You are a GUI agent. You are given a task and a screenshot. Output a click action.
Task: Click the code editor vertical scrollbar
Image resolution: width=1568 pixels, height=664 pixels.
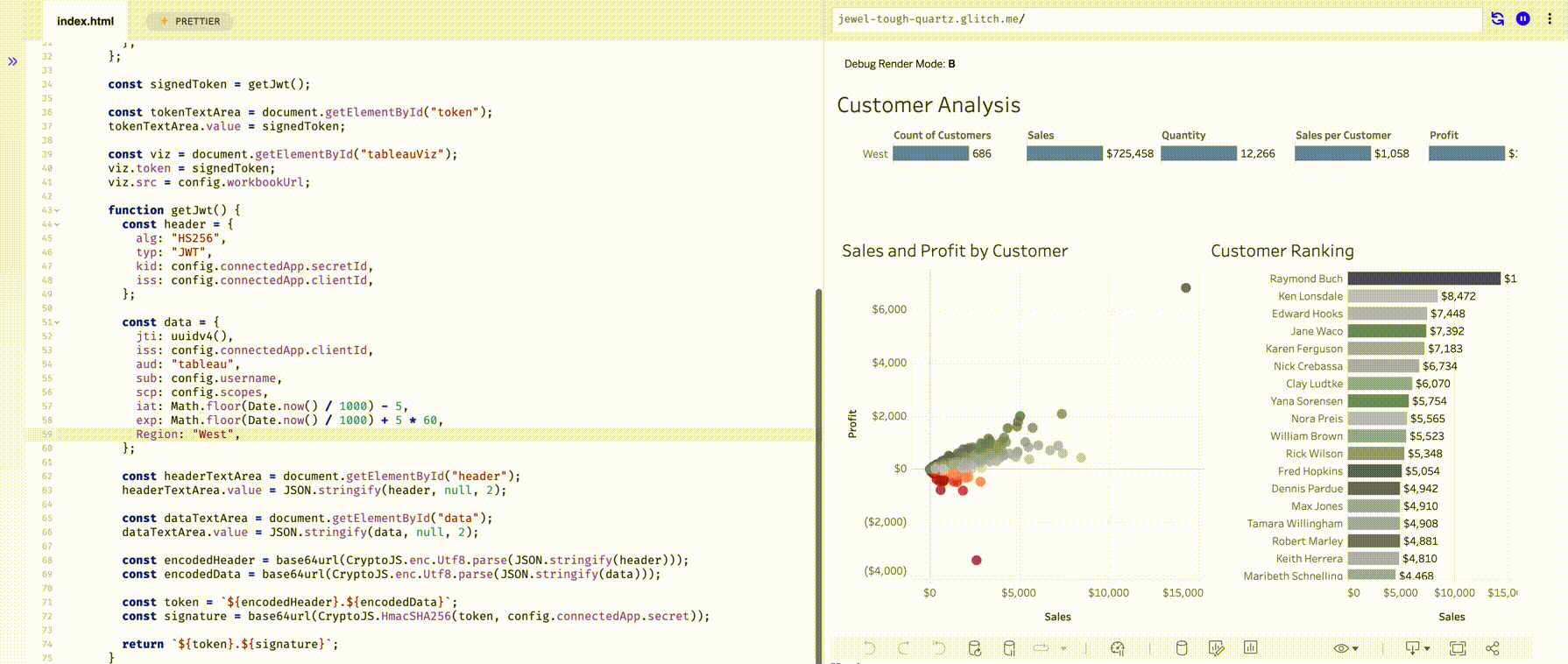click(x=819, y=477)
